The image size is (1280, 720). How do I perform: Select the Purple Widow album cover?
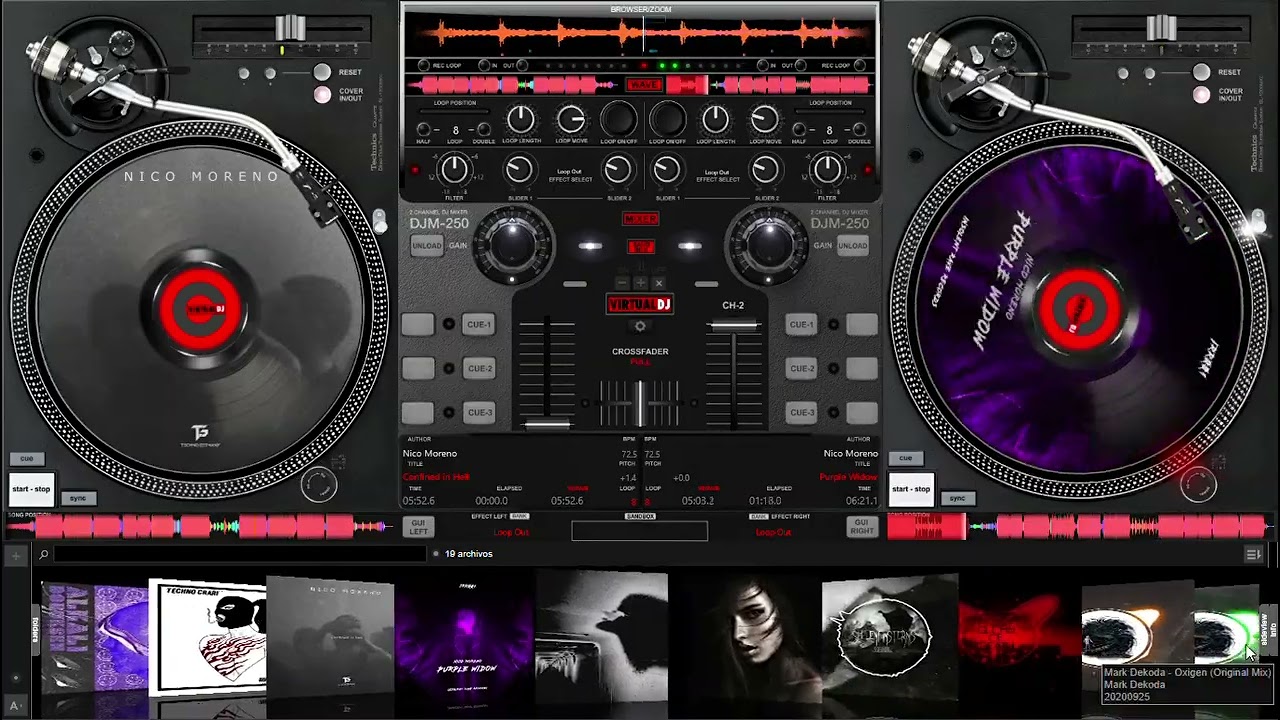pos(467,636)
